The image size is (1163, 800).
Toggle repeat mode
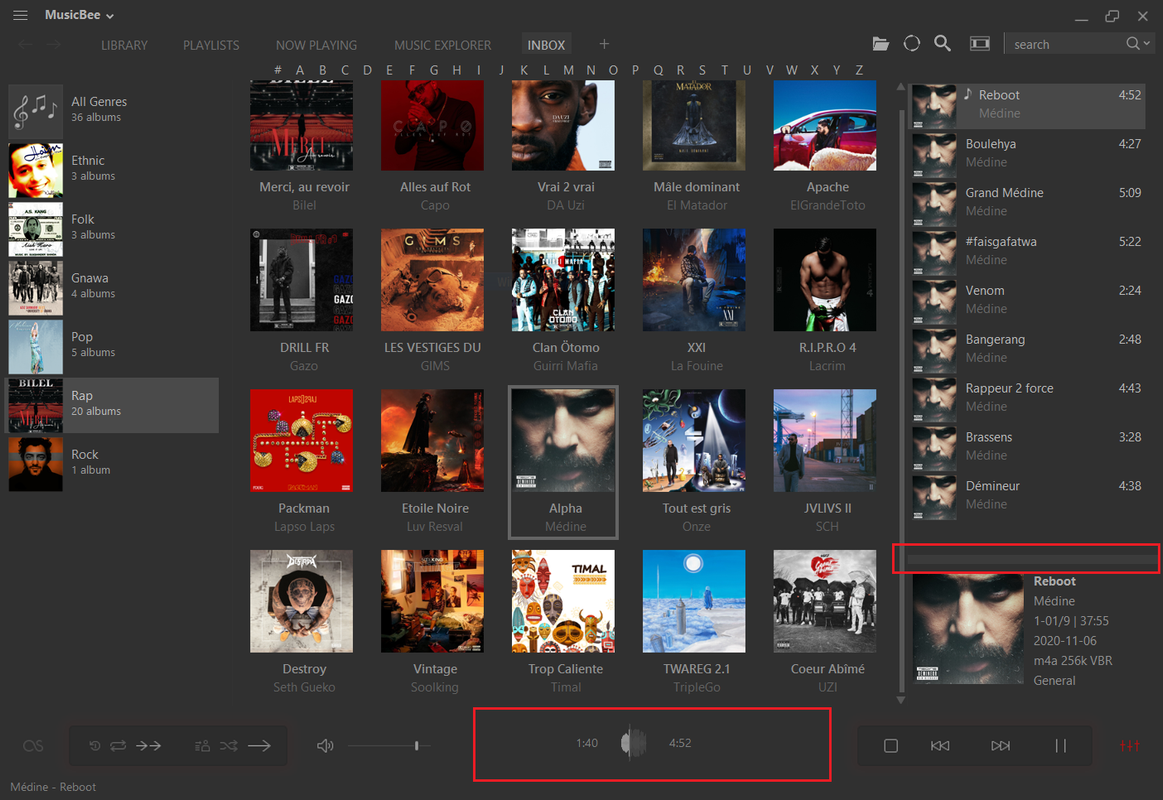[118, 746]
